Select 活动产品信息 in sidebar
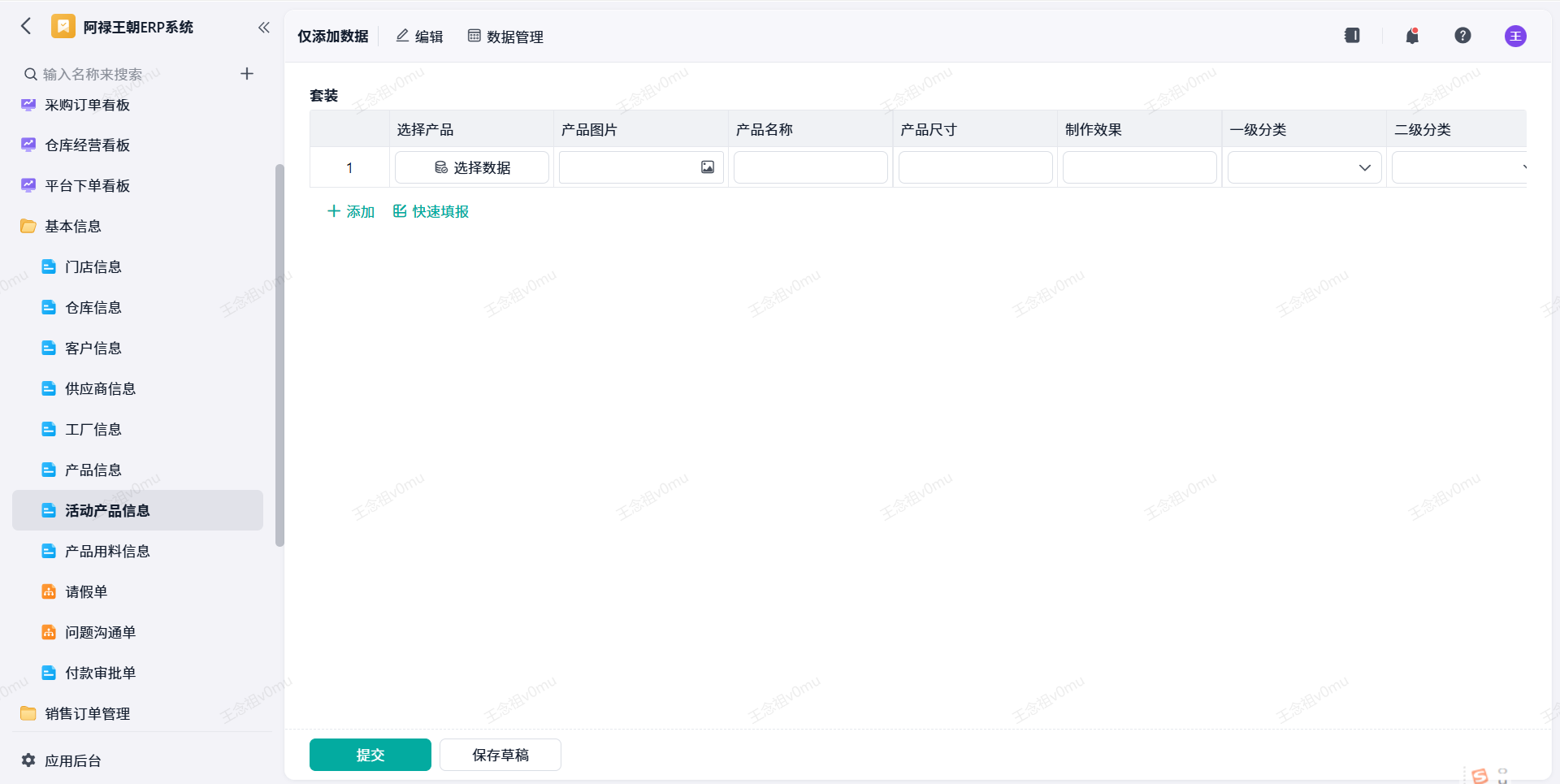 point(137,510)
